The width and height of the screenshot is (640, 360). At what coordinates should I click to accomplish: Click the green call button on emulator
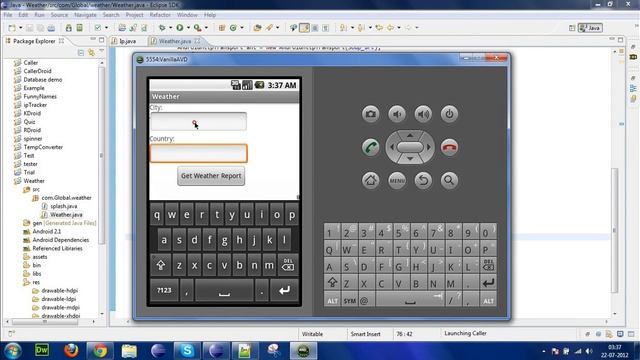[371, 147]
